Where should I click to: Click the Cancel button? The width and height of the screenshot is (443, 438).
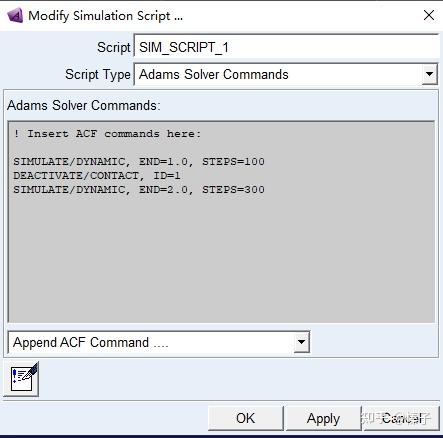click(401, 418)
